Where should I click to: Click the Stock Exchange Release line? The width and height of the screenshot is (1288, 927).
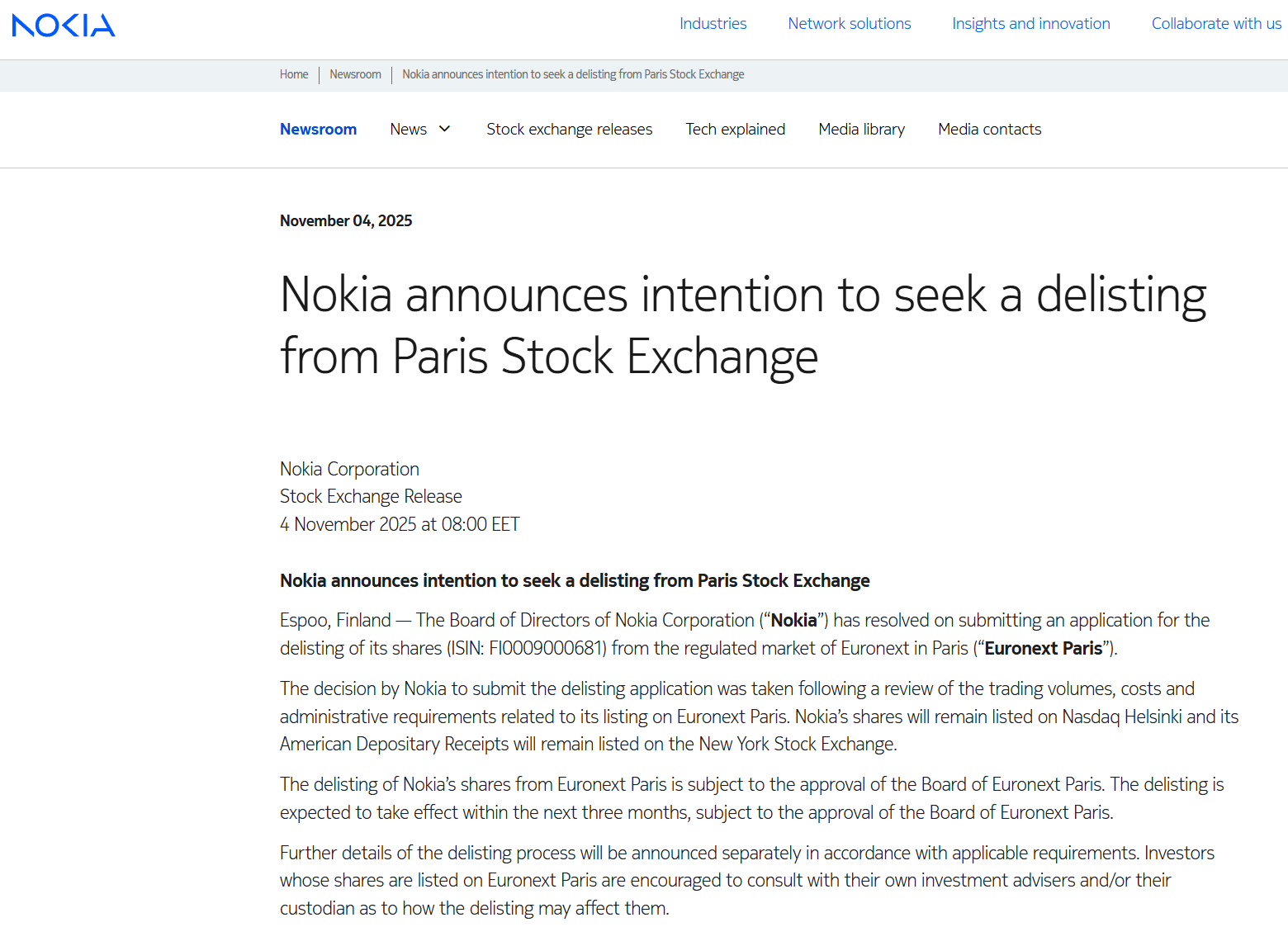[x=371, y=497]
